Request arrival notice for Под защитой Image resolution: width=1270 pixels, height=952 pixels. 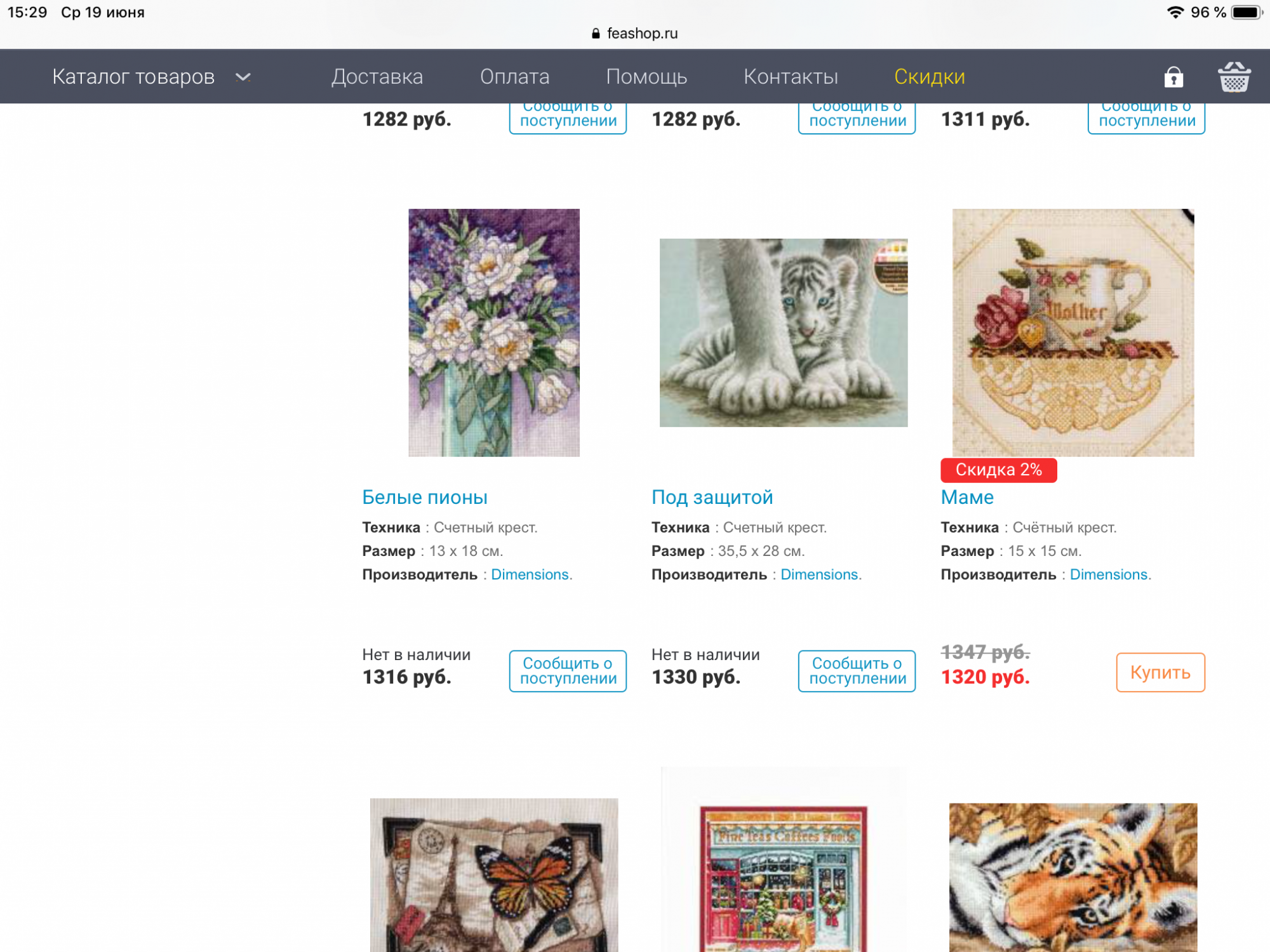pos(857,671)
